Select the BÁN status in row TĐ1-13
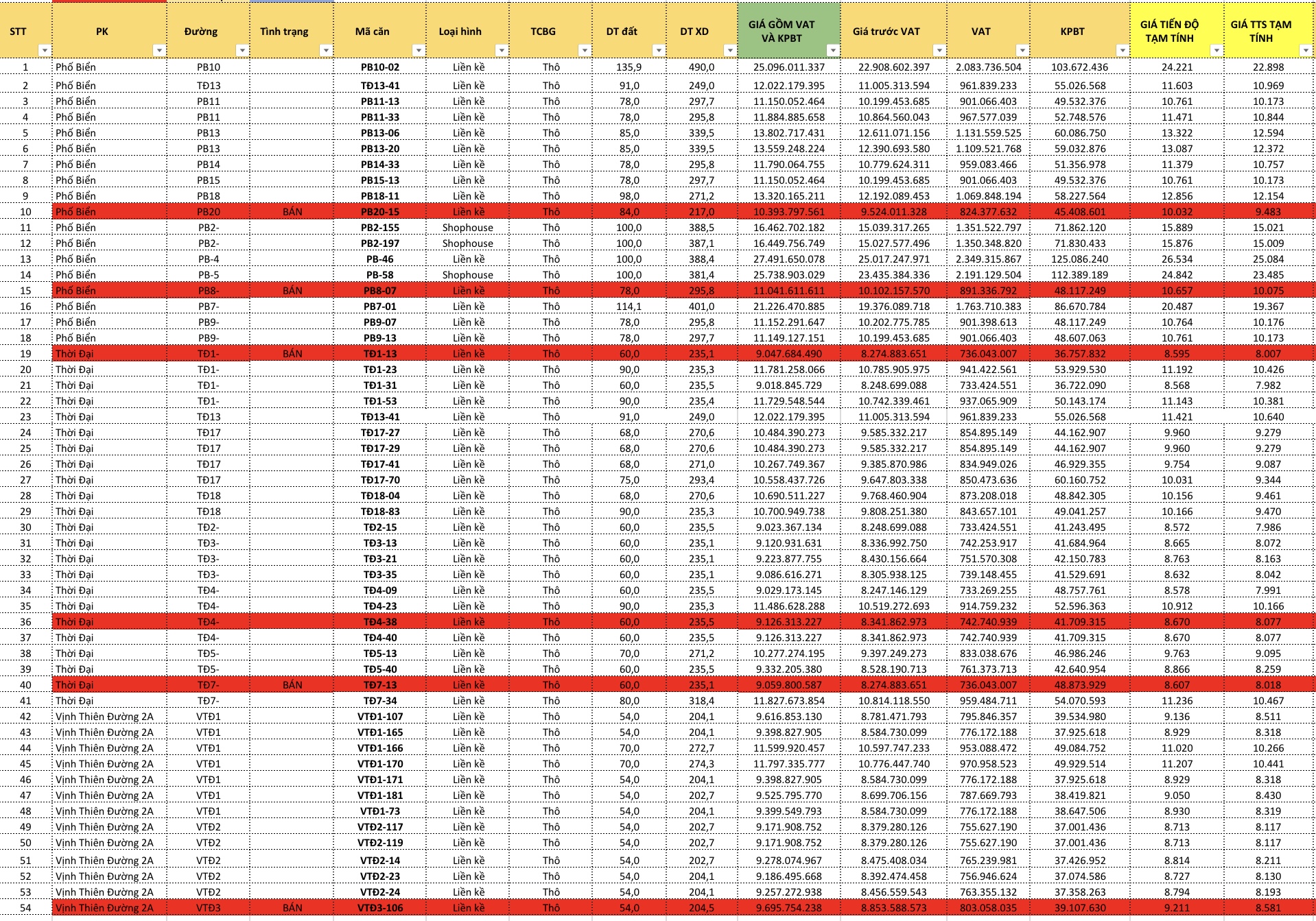 tap(292, 354)
